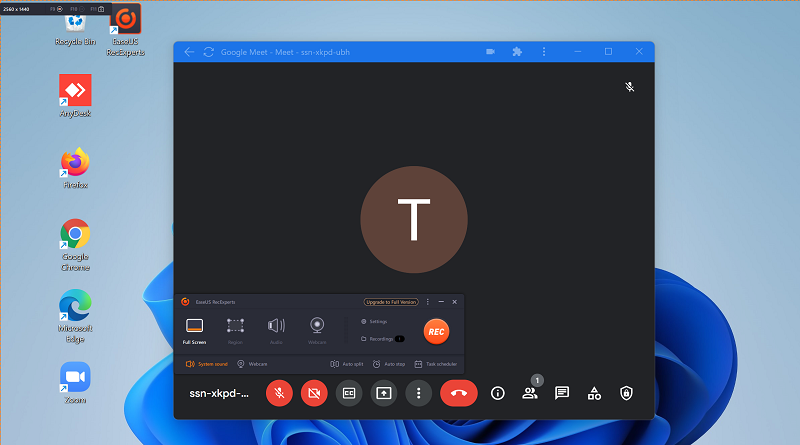Viewport: 800px width, 445px height.
Task: Open the extensions puzzle icon
Action: [x=517, y=52]
